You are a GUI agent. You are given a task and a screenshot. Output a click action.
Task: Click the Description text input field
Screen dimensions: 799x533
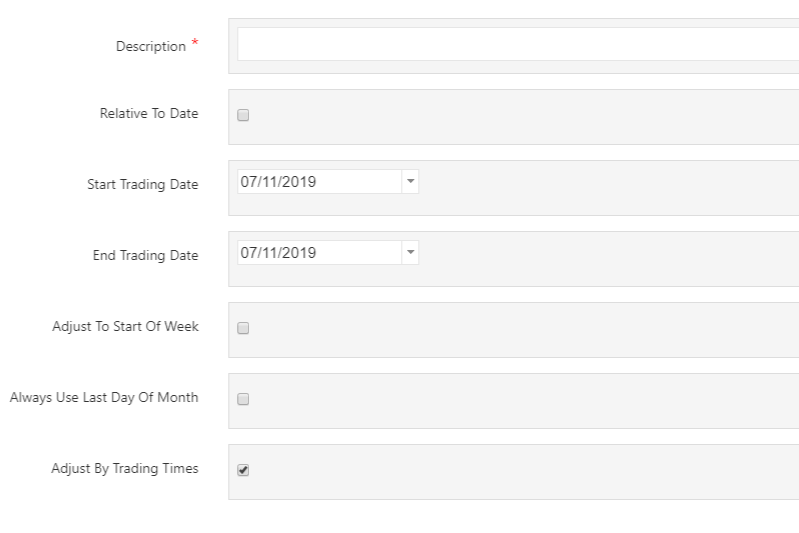click(x=518, y=44)
